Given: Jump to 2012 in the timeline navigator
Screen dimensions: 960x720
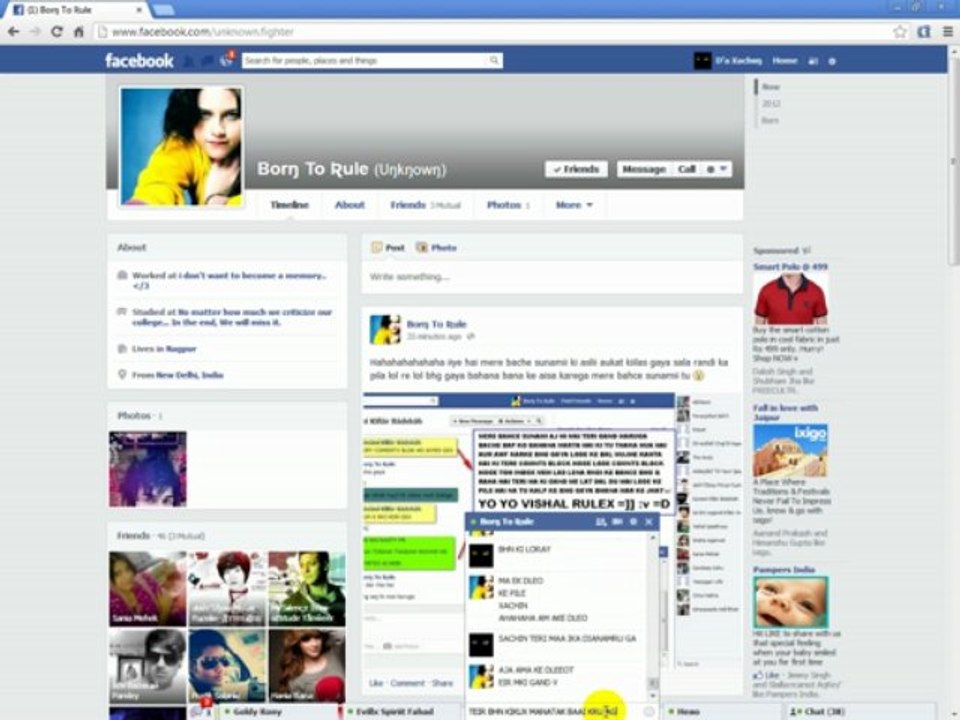Looking at the screenshot, I should coord(771,103).
